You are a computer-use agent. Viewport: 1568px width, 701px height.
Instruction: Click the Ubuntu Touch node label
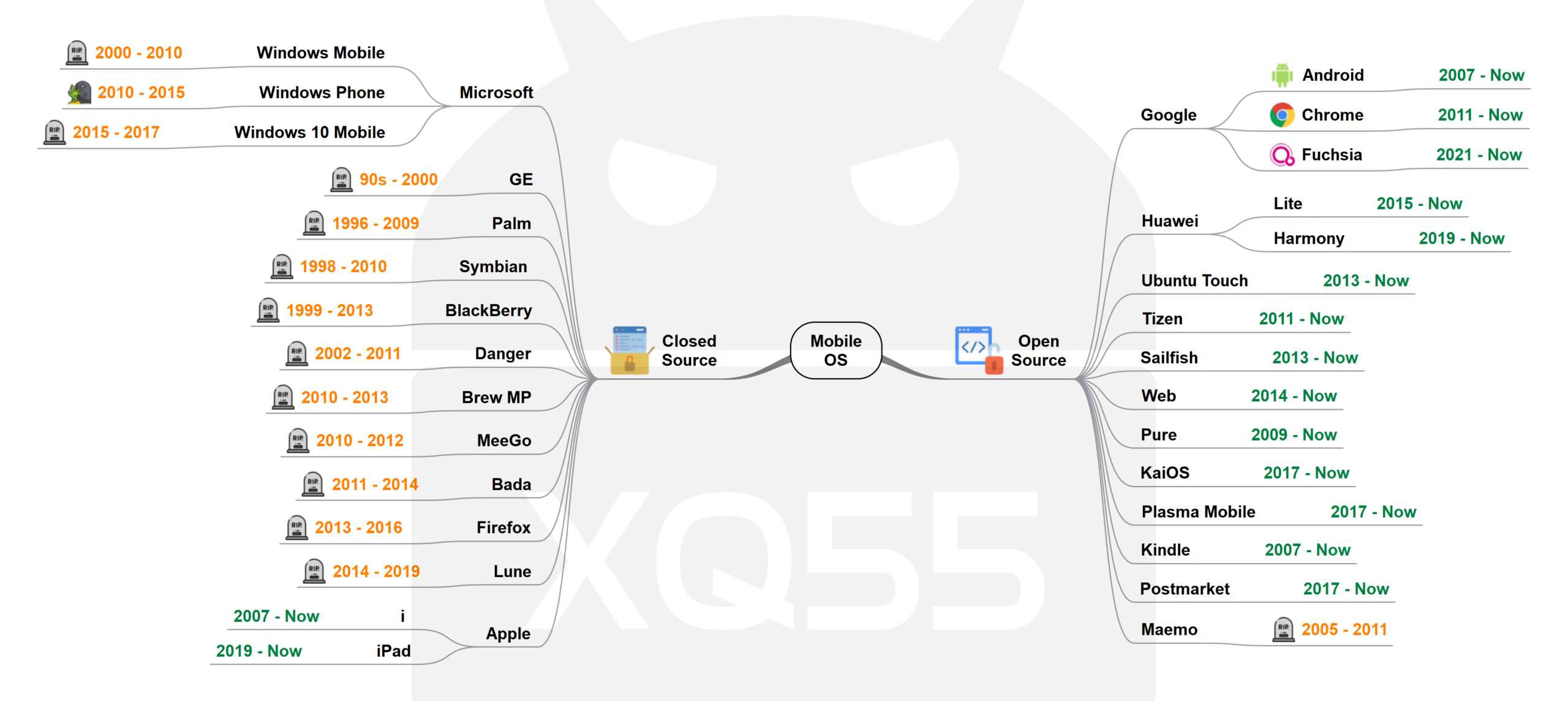[x=1194, y=281]
